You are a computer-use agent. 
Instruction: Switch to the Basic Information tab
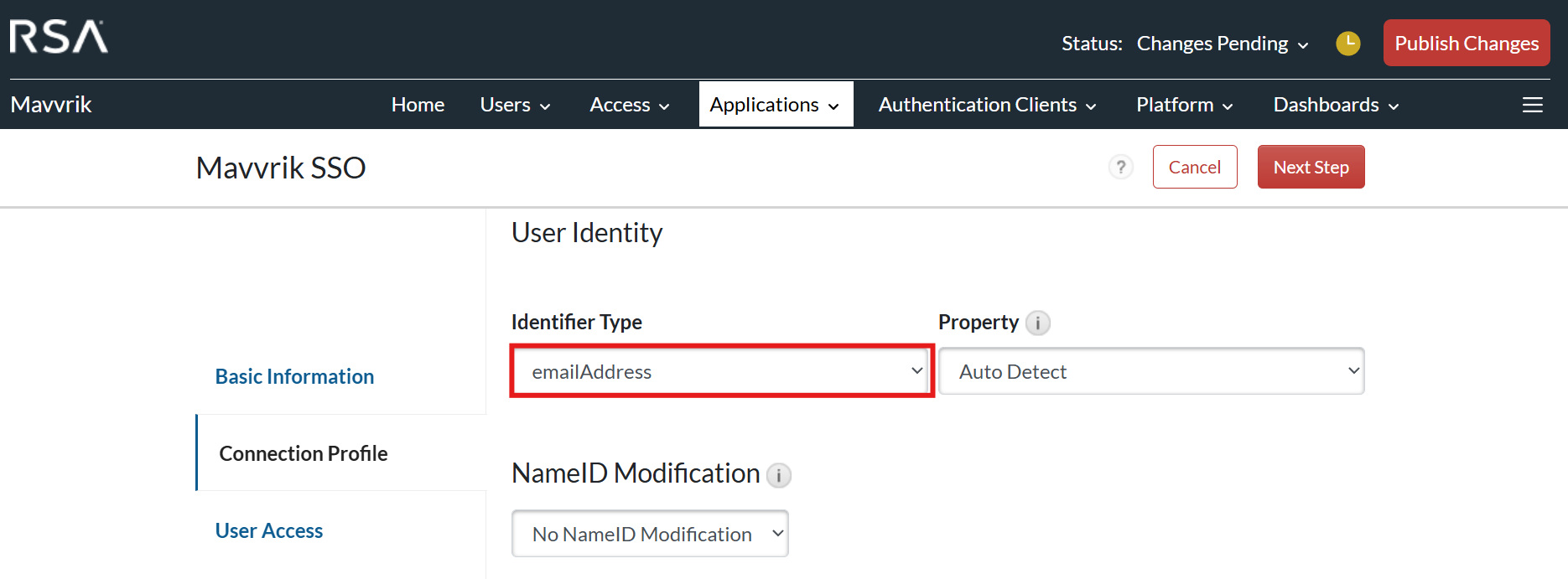(294, 376)
